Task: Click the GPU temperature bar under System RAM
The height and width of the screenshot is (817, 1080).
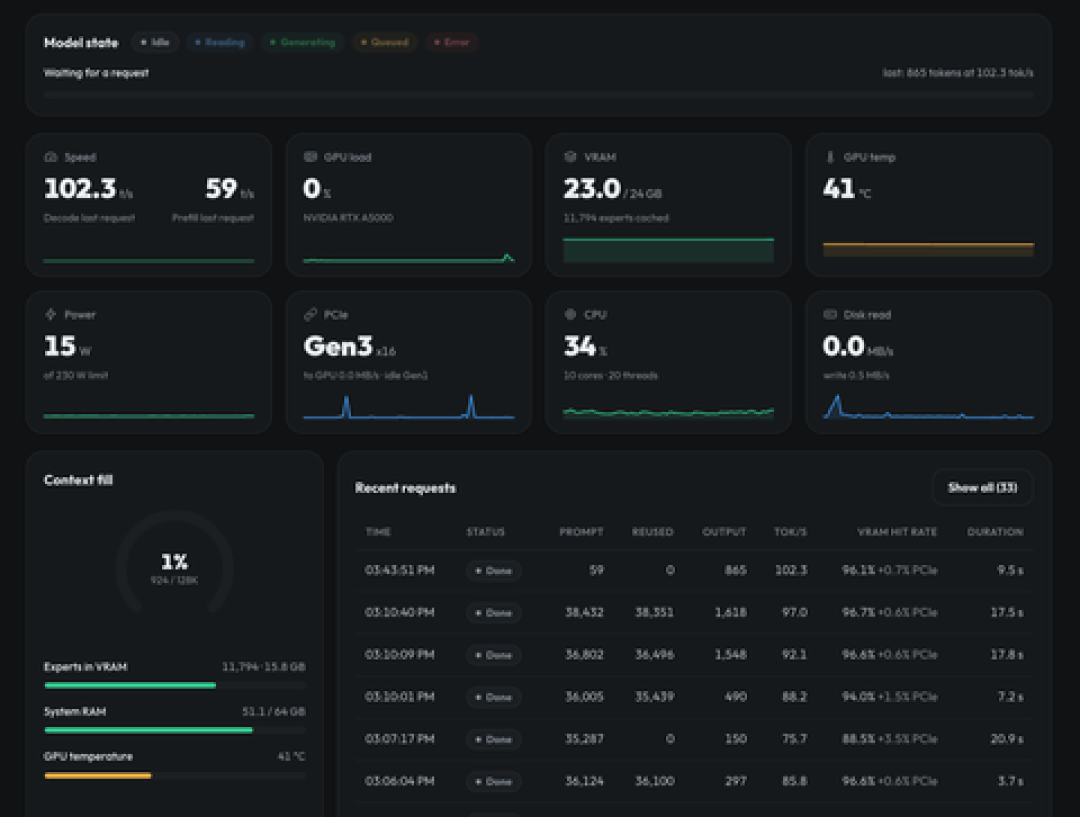Action: point(175,776)
